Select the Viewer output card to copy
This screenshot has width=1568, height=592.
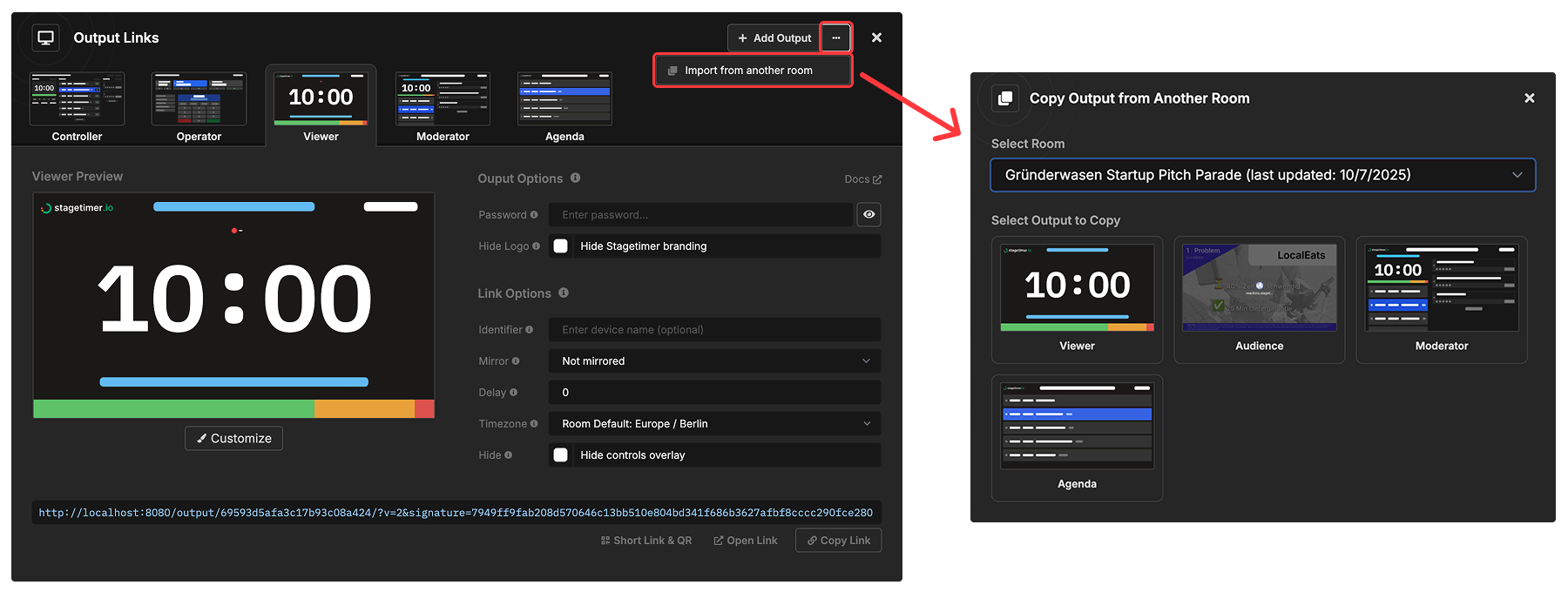(x=1077, y=299)
